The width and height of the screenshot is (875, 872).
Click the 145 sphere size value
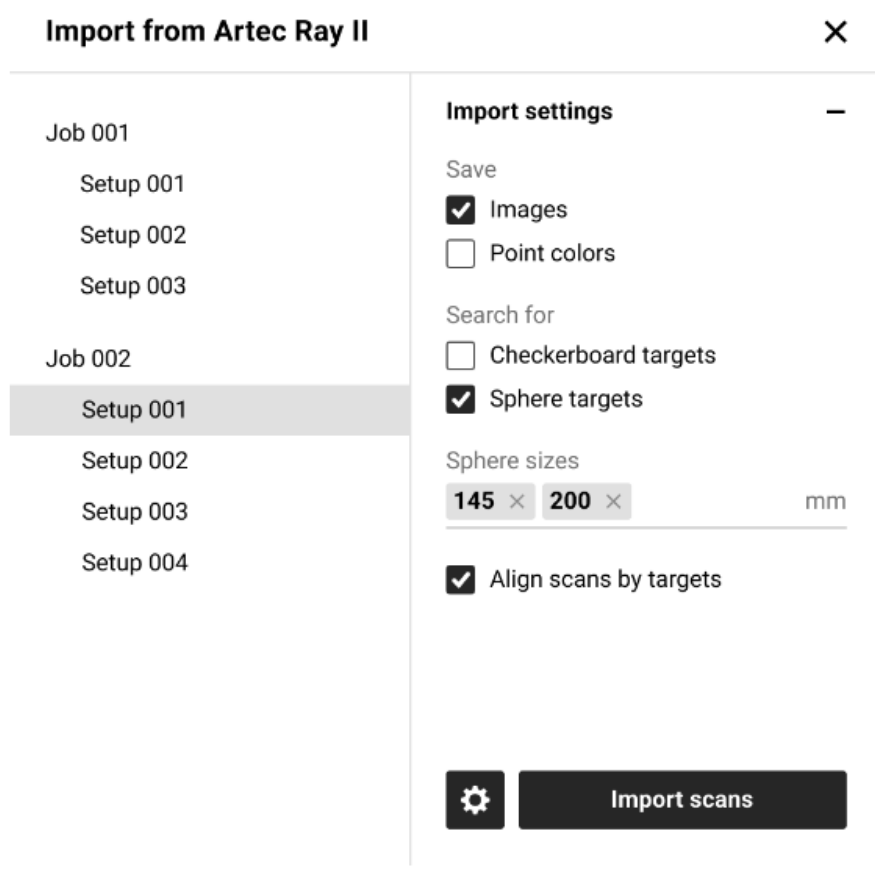pyautogui.click(x=474, y=501)
